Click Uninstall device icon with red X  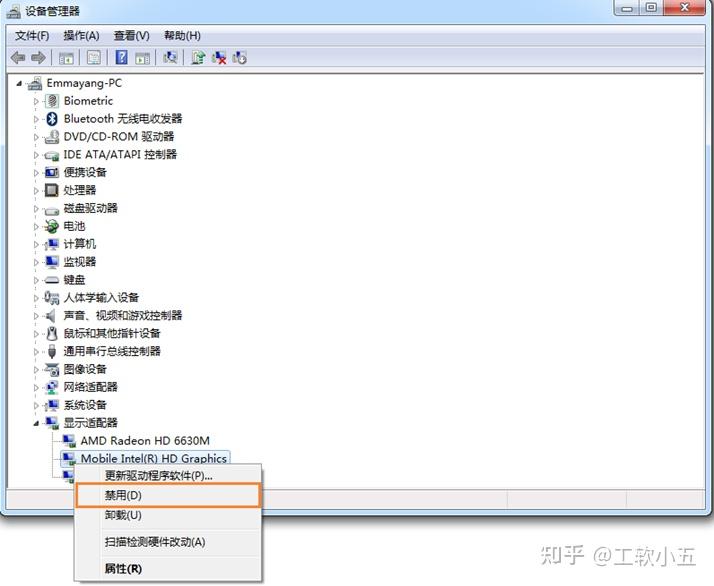(x=219, y=58)
